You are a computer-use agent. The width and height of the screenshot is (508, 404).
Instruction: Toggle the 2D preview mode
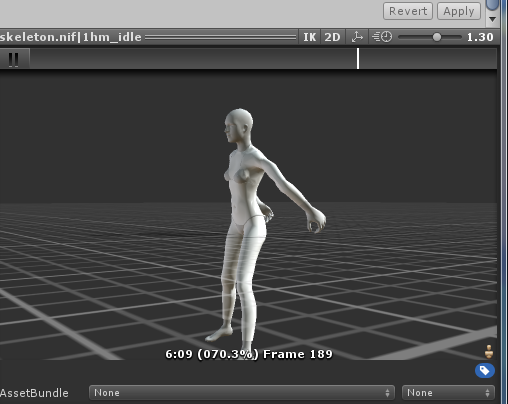tap(332, 37)
